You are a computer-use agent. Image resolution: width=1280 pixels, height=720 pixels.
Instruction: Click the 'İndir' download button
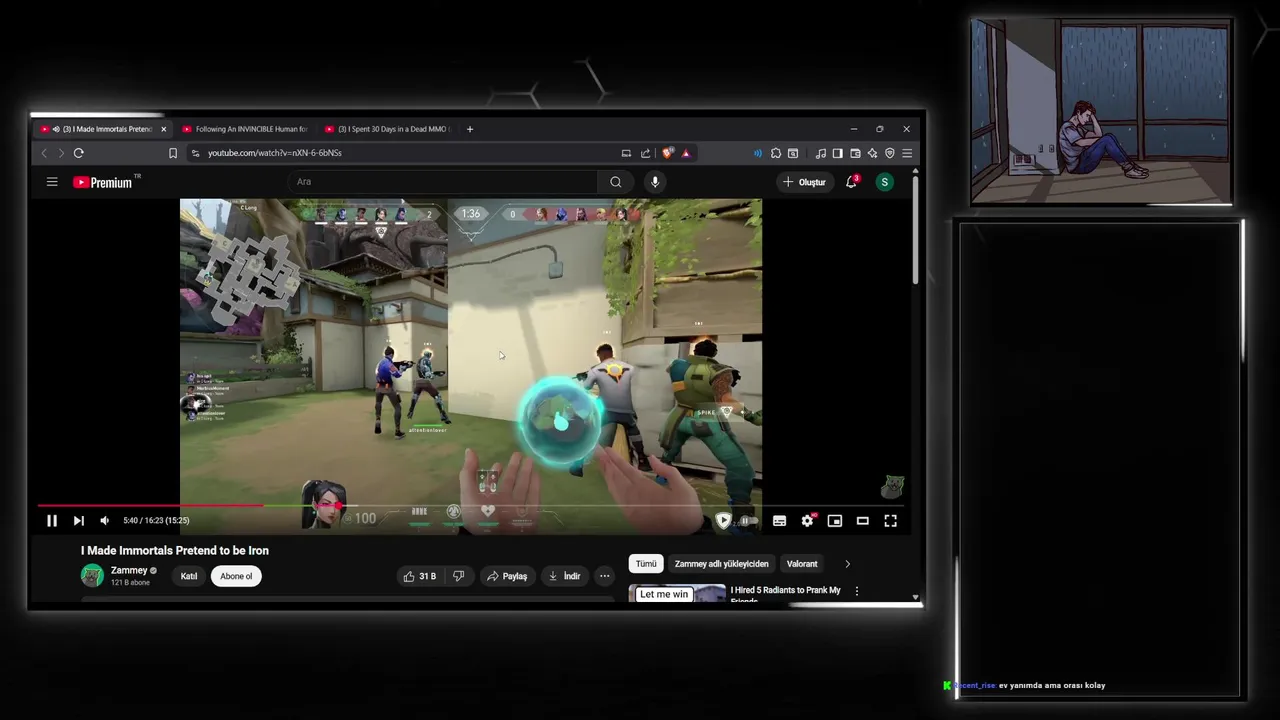tap(564, 576)
